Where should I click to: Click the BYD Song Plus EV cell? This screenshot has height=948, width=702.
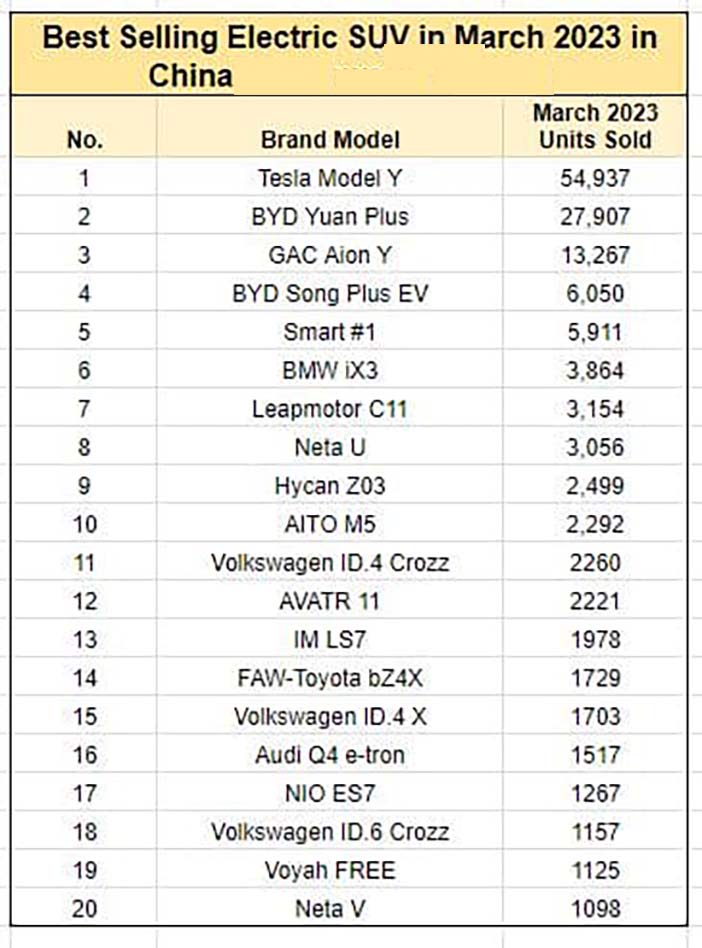coord(330,293)
